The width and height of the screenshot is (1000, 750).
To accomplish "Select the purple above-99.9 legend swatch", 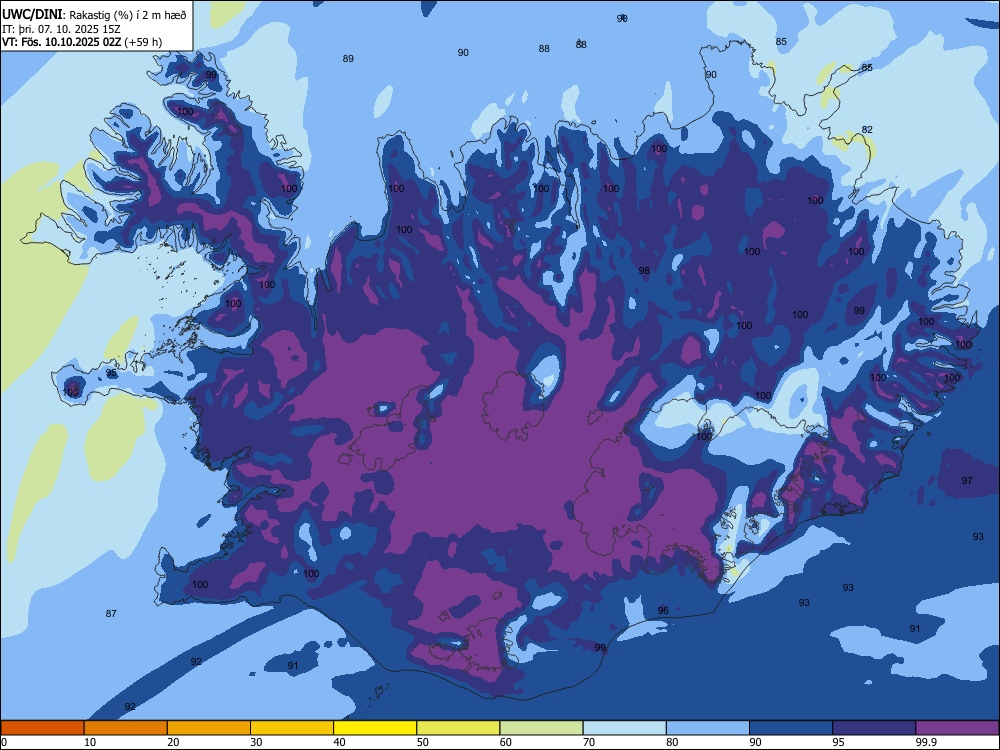I will point(957,728).
